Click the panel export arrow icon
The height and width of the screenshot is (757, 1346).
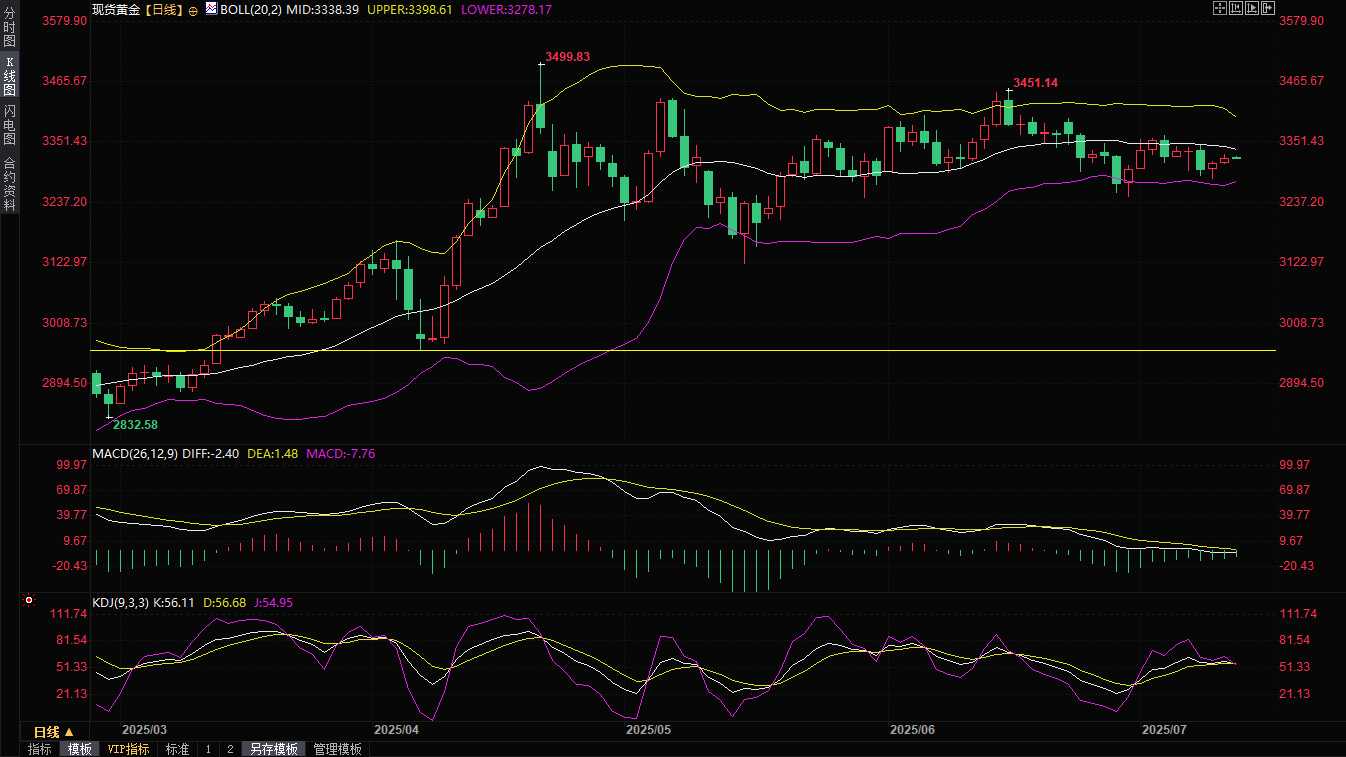[x=1267, y=8]
